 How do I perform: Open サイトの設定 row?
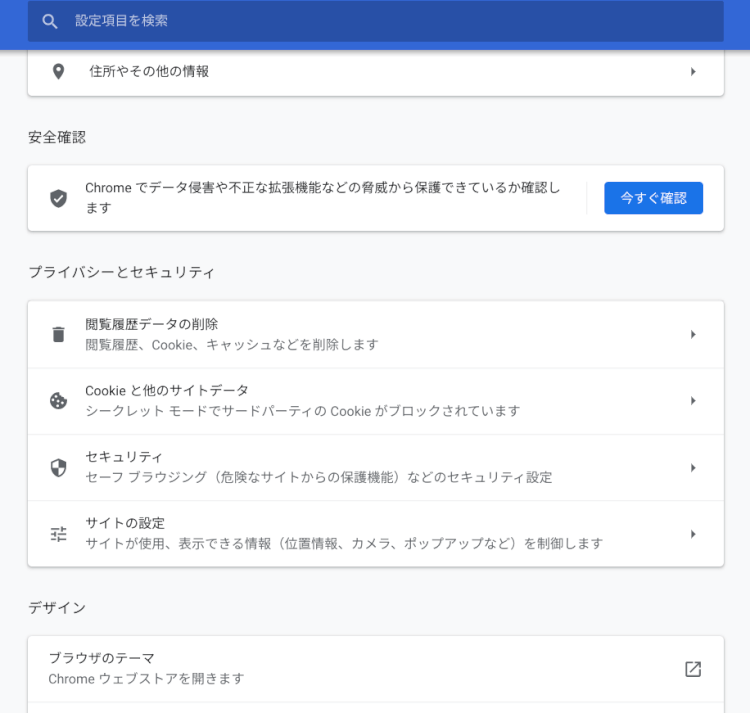(375, 534)
